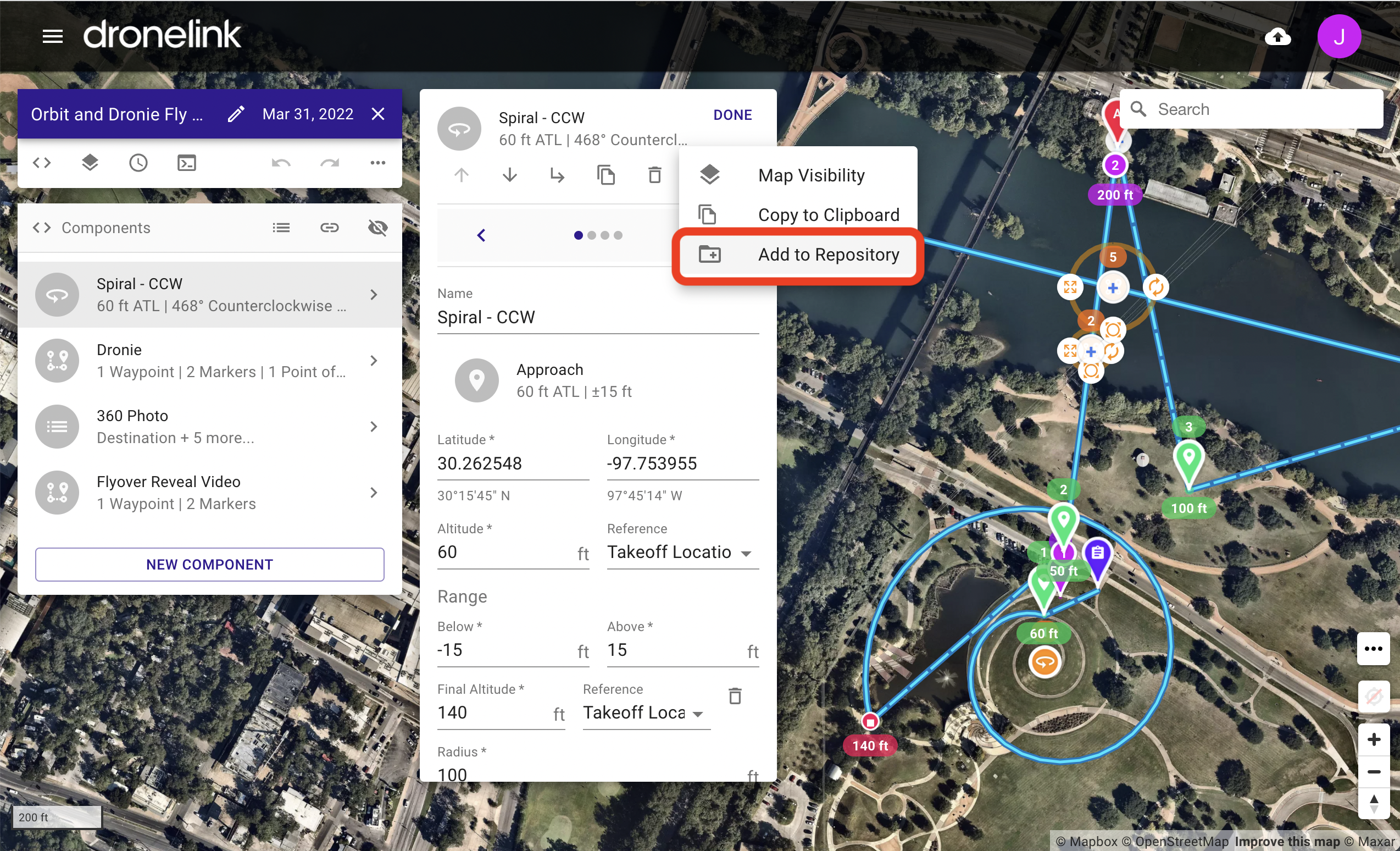This screenshot has width=1400, height=851.
Task: Expand the Dronie component row
Action: click(210, 361)
